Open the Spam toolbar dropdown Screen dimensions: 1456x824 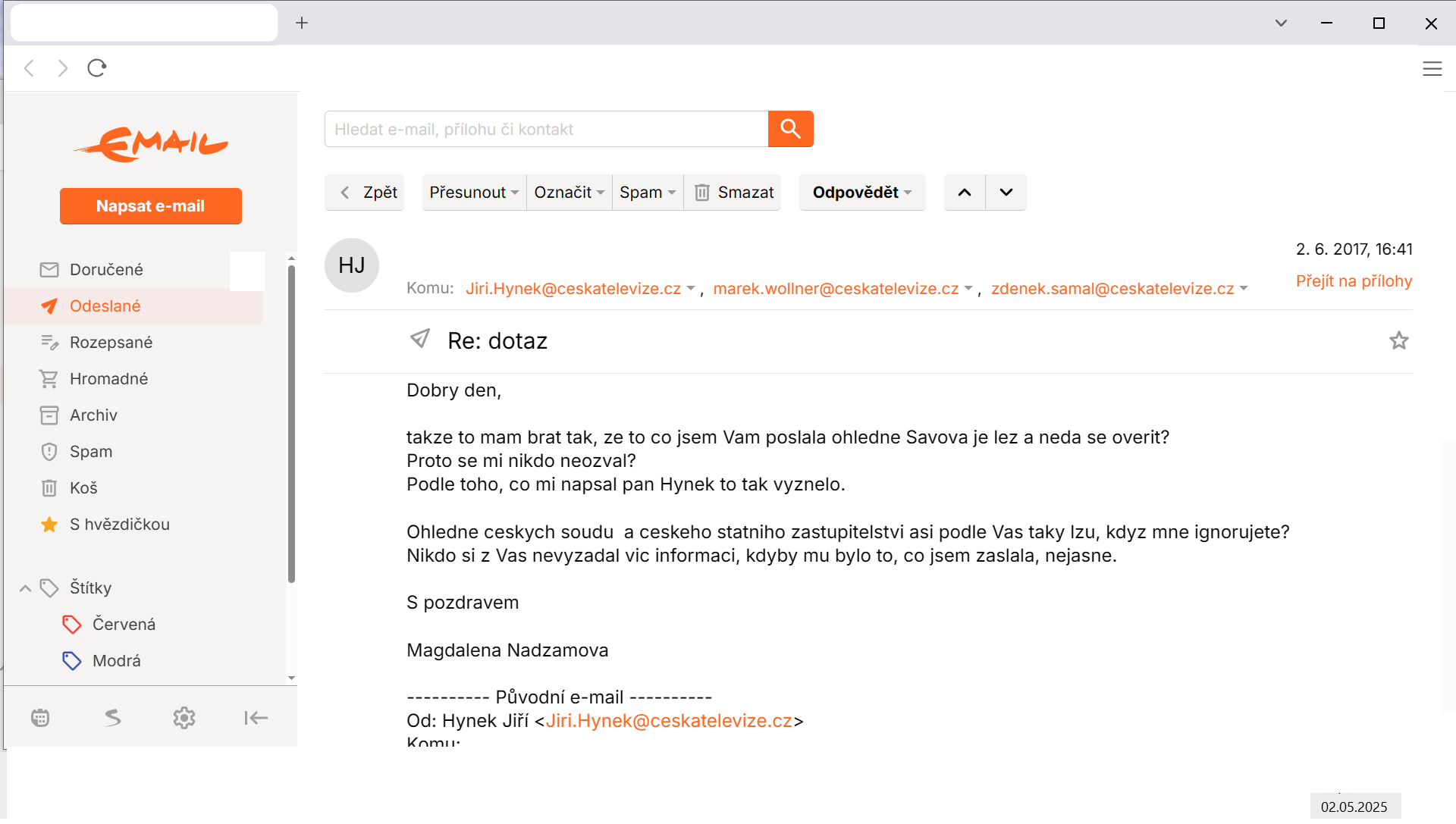648,193
